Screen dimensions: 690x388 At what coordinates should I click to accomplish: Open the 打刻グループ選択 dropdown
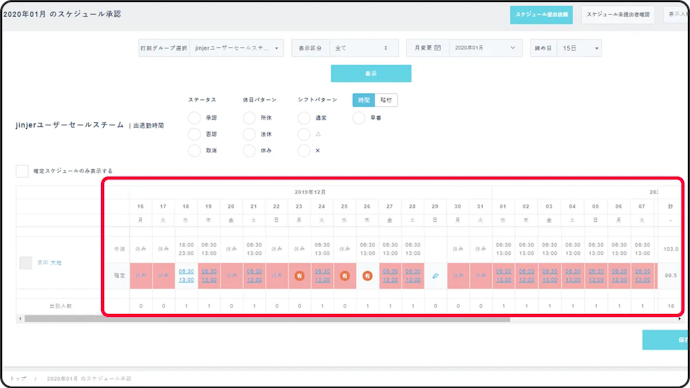[237, 48]
